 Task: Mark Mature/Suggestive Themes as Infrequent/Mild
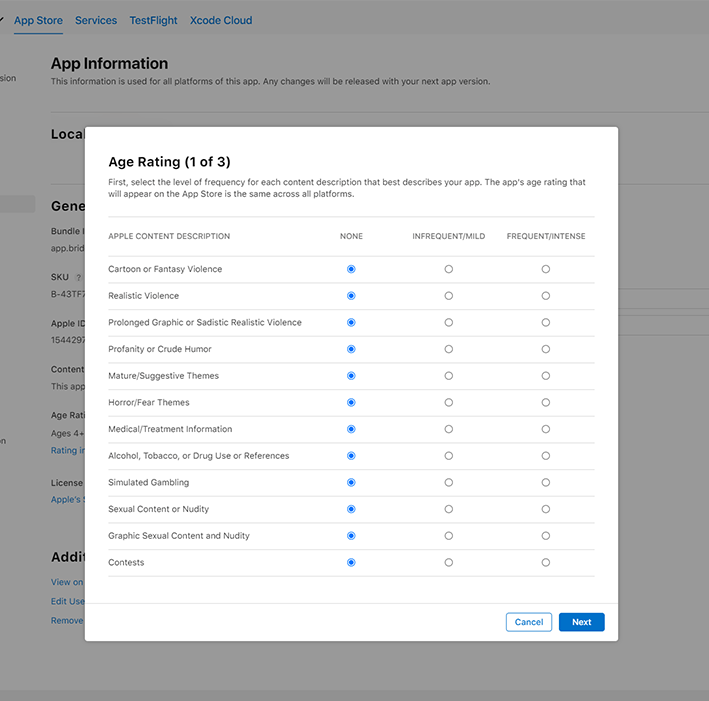[x=449, y=376]
